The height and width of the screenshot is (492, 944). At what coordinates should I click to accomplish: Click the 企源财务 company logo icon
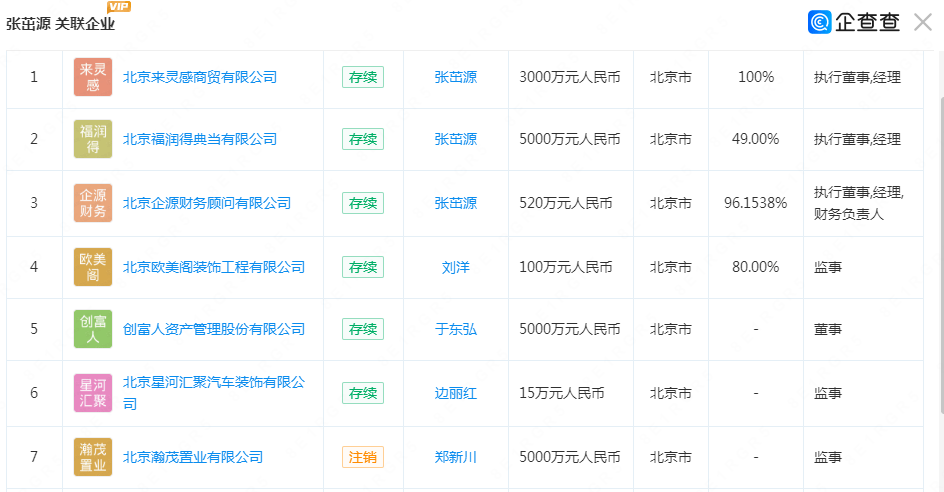click(x=93, y=203)
